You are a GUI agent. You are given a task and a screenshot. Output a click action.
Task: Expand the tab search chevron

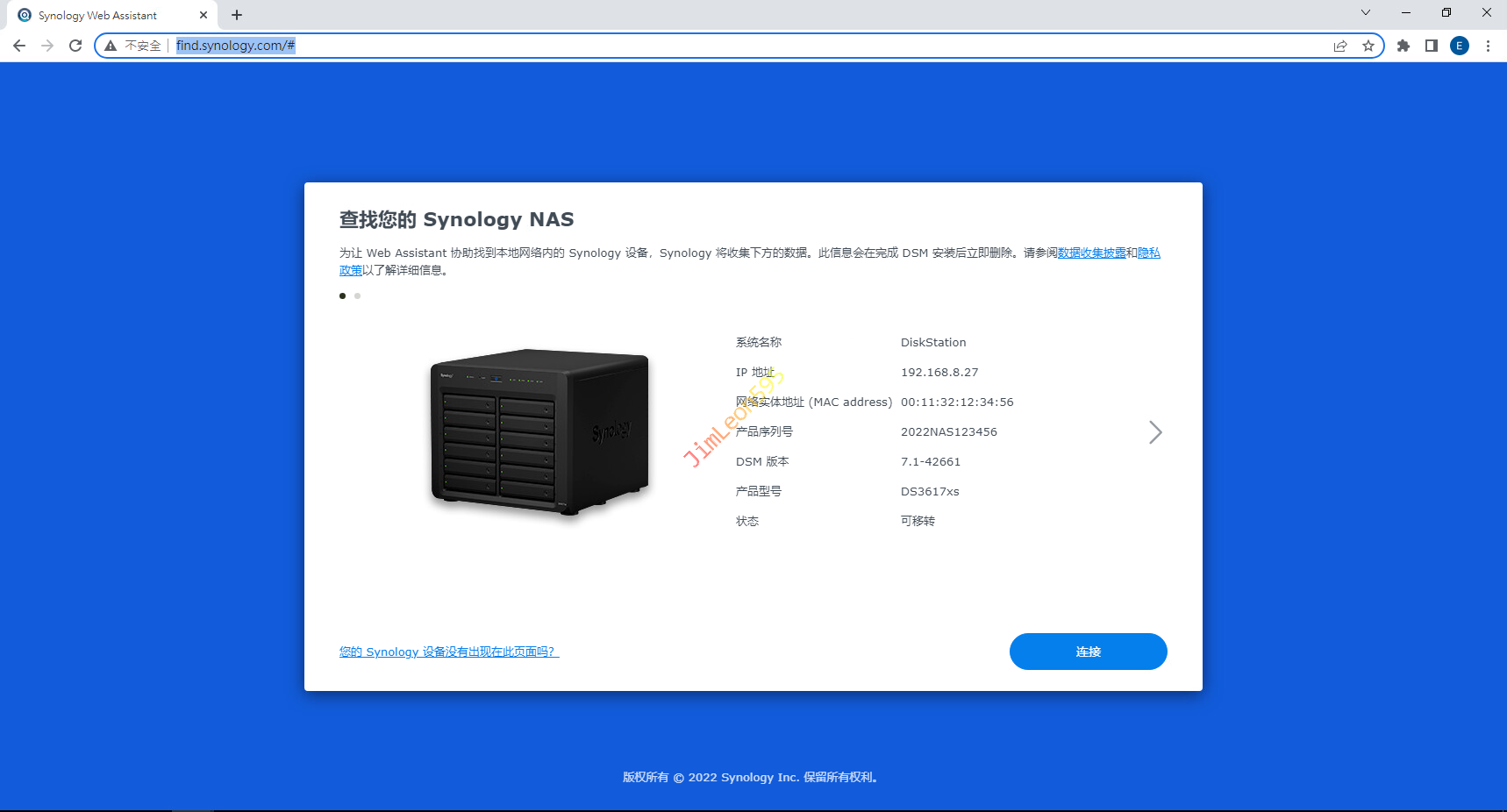pyautogui.click(x=1366, y=12)
